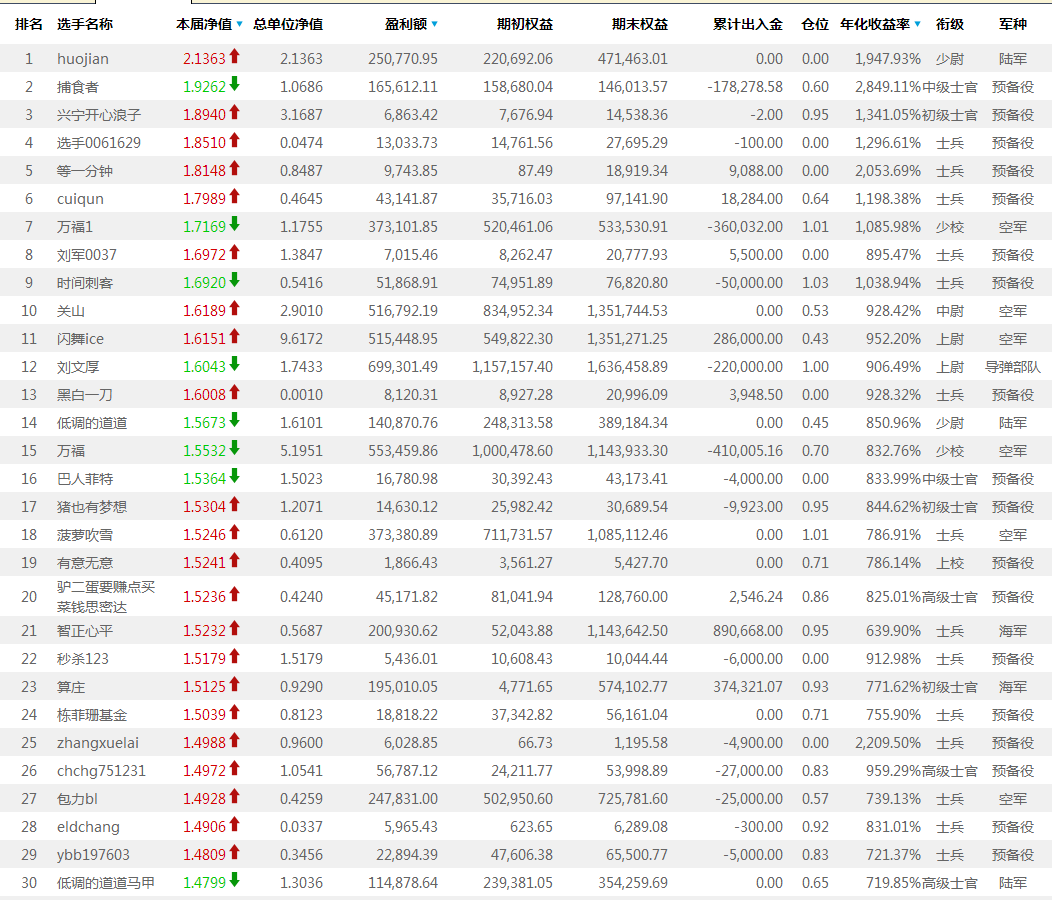Open player name cuiqun

click(81, 199)
